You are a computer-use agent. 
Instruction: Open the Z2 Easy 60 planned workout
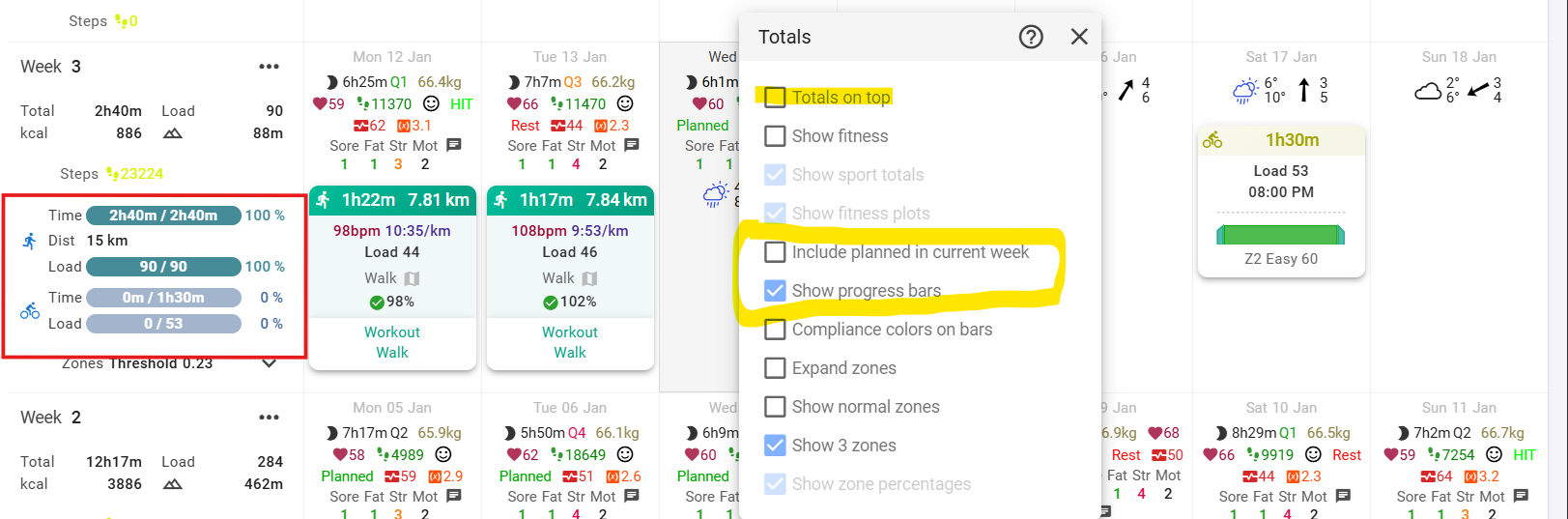click(x=1281, y=258)
